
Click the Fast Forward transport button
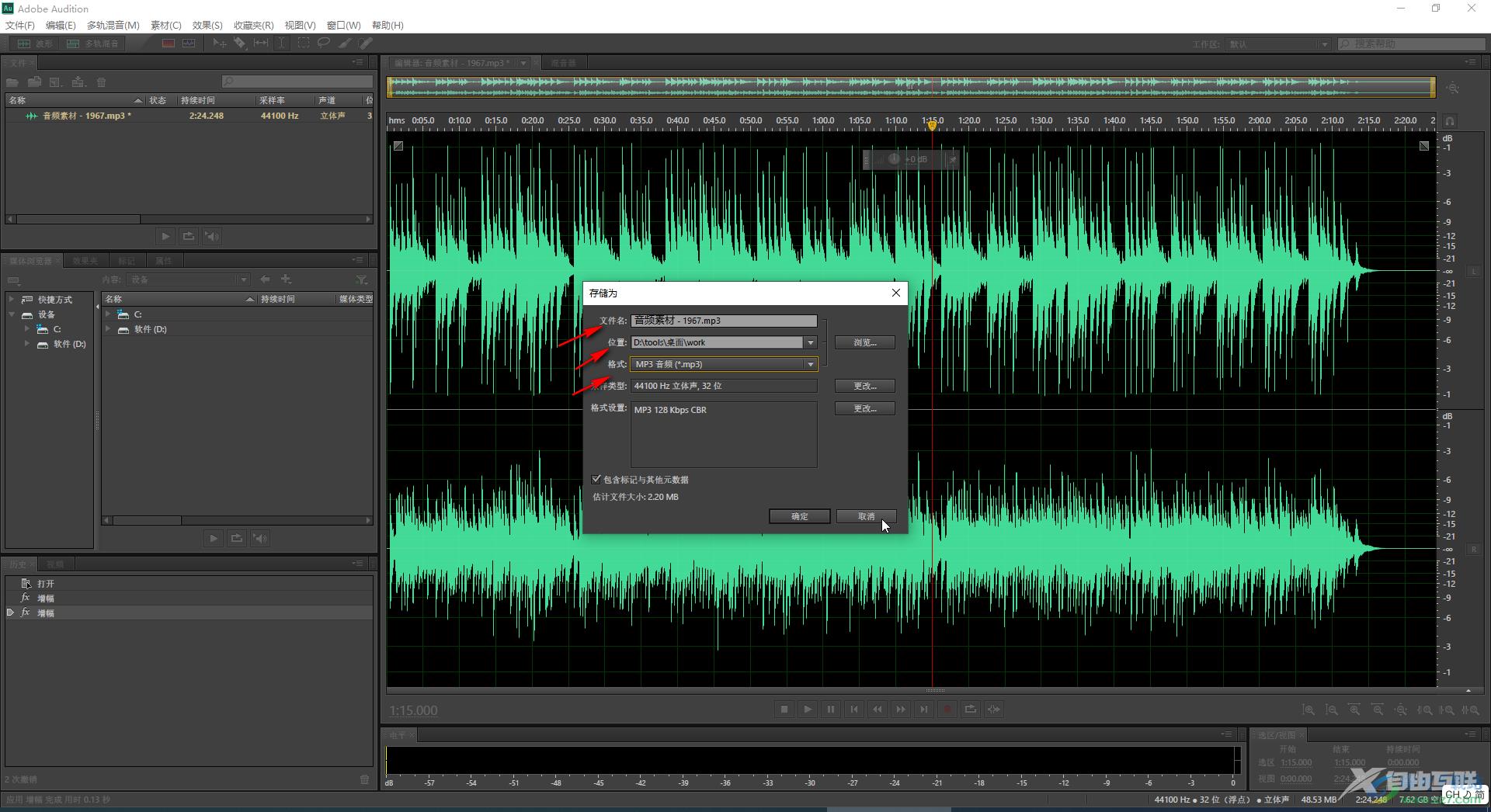[x=901, y=710]
